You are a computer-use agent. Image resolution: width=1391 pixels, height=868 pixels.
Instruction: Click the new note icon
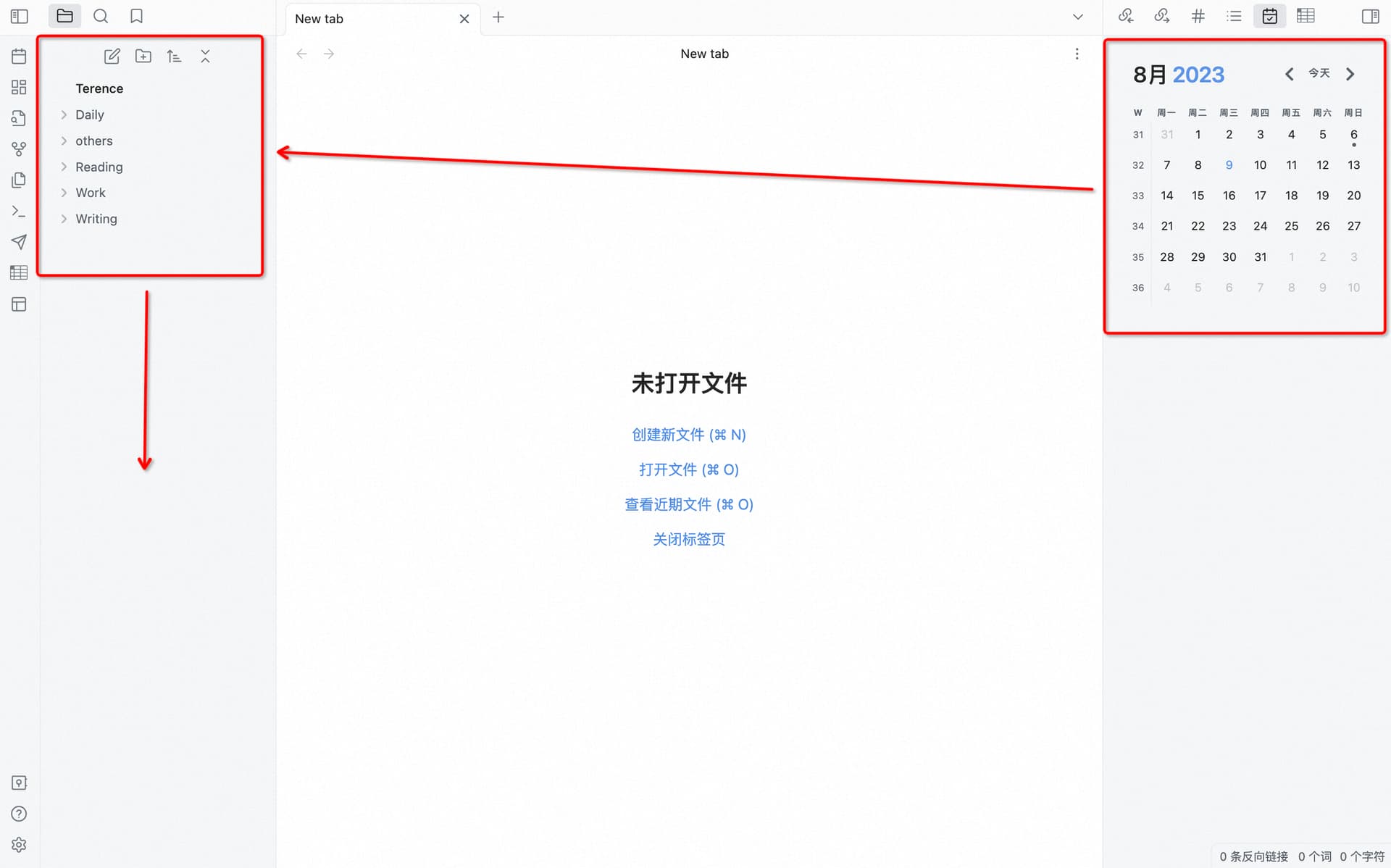click(x=112, y=57)
